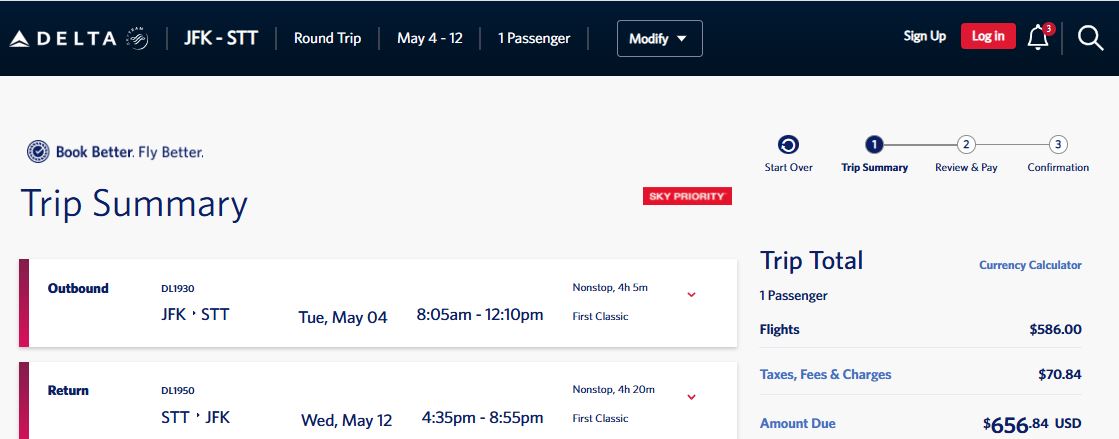Click the Sky Priority red badge
1119x439 pixels.
click(687, 196)
